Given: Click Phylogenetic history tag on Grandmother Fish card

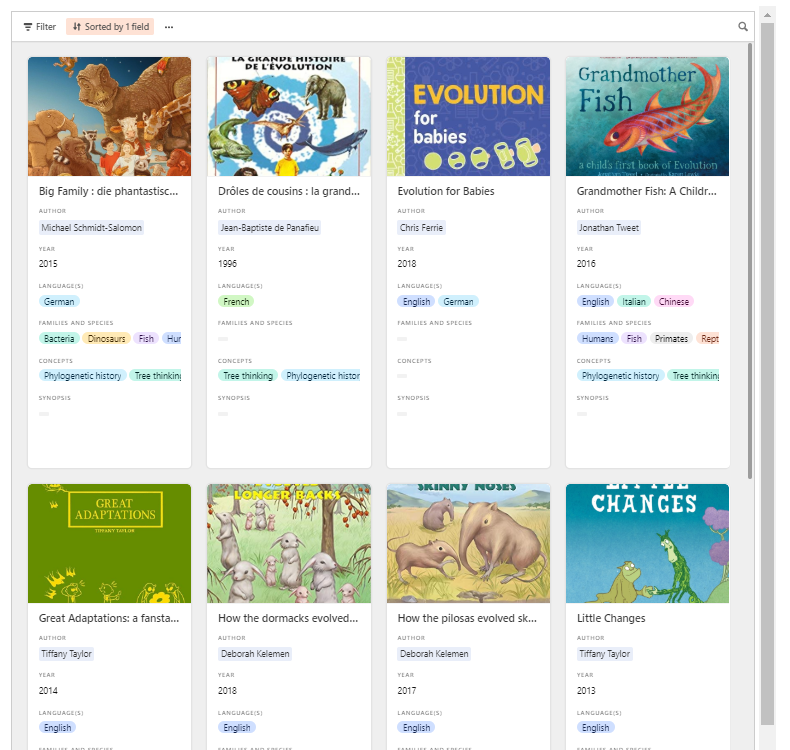Looking at the screenshot, I should pos(620,376).
